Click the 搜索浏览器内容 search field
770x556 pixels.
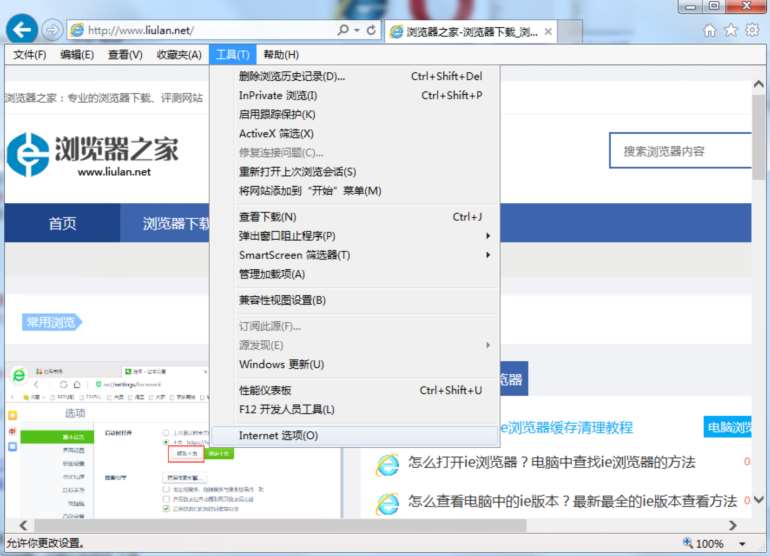coord(681,151)
